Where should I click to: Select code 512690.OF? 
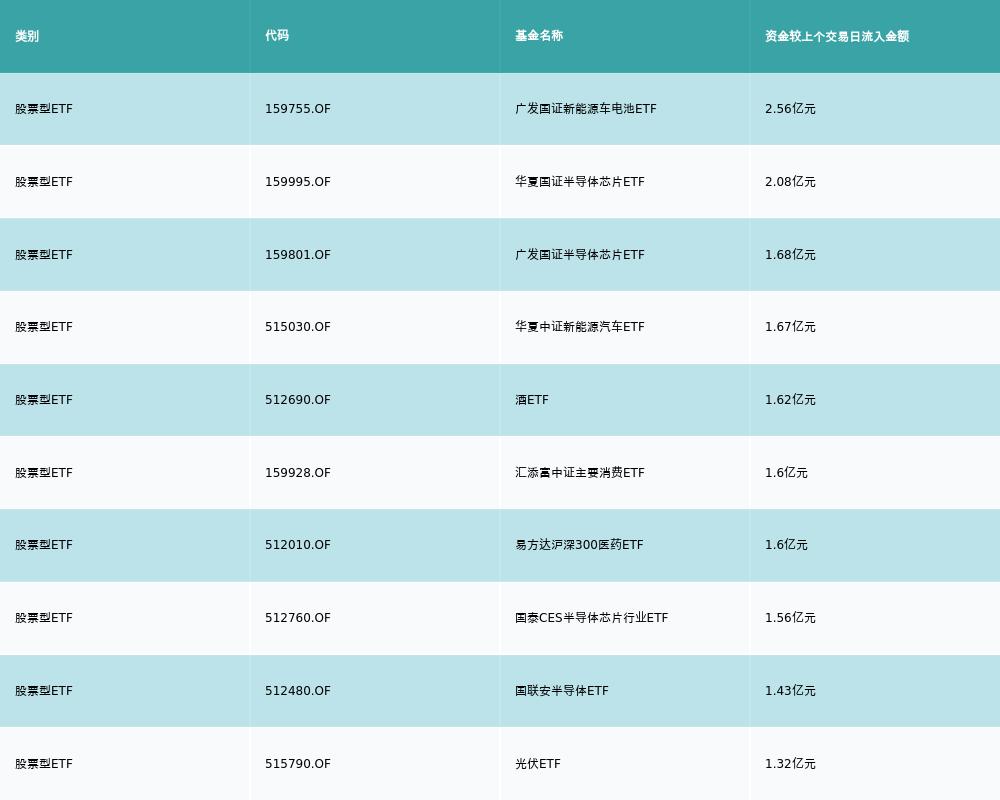coord(298,400)
